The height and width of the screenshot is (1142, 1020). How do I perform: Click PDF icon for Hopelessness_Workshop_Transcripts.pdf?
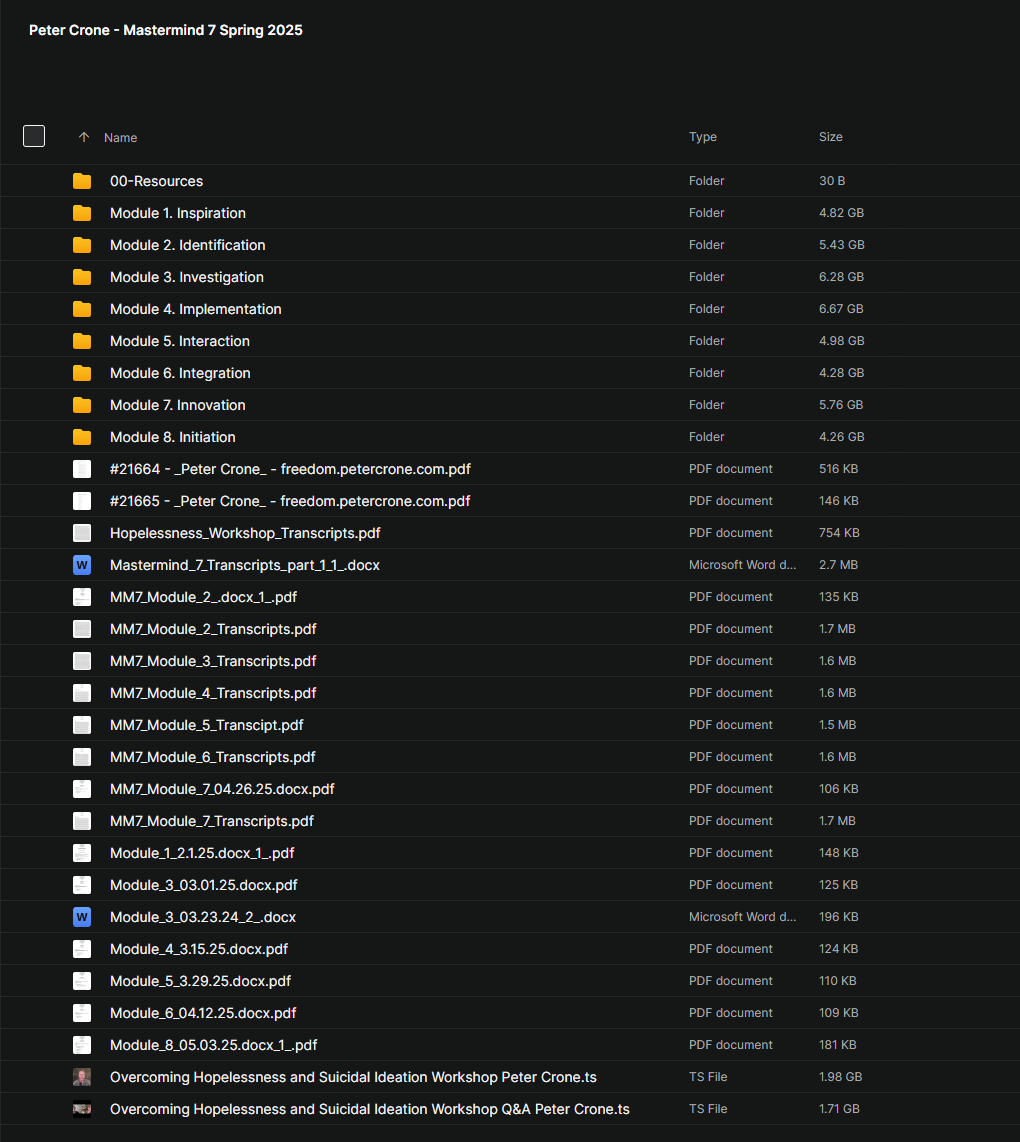point(82,533)
